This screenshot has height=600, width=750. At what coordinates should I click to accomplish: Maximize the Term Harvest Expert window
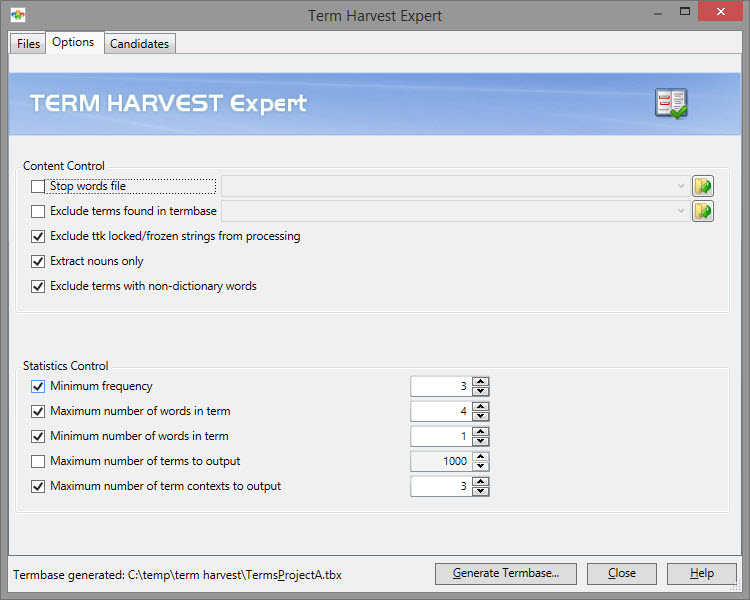[x=684, y=11]
